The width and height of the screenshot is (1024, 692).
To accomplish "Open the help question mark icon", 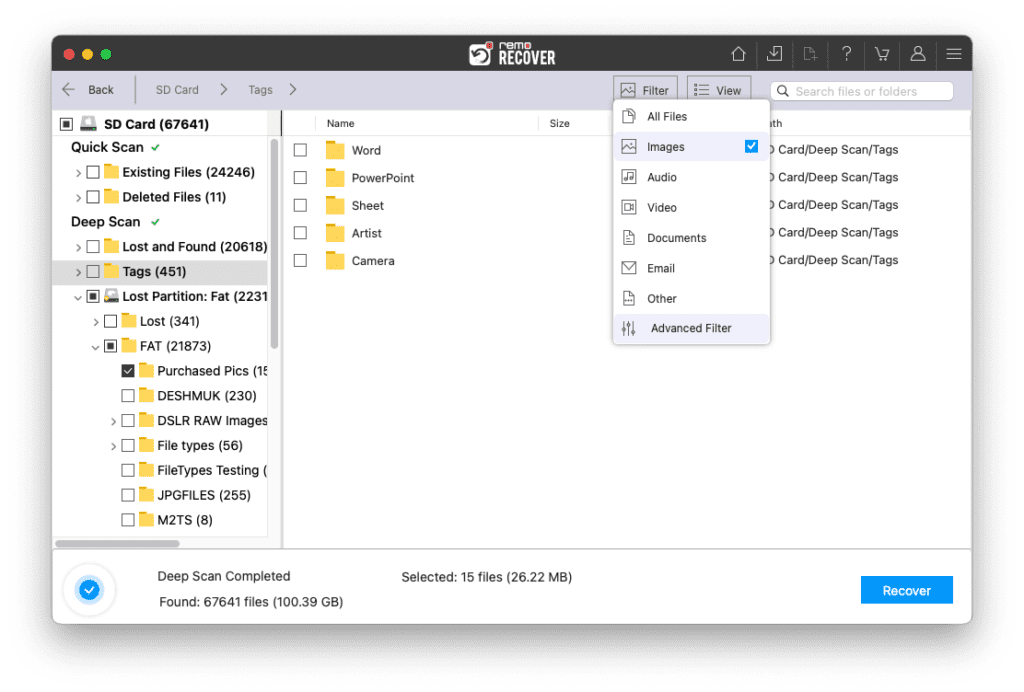I will pyautogui.click(x=846, y=54).
